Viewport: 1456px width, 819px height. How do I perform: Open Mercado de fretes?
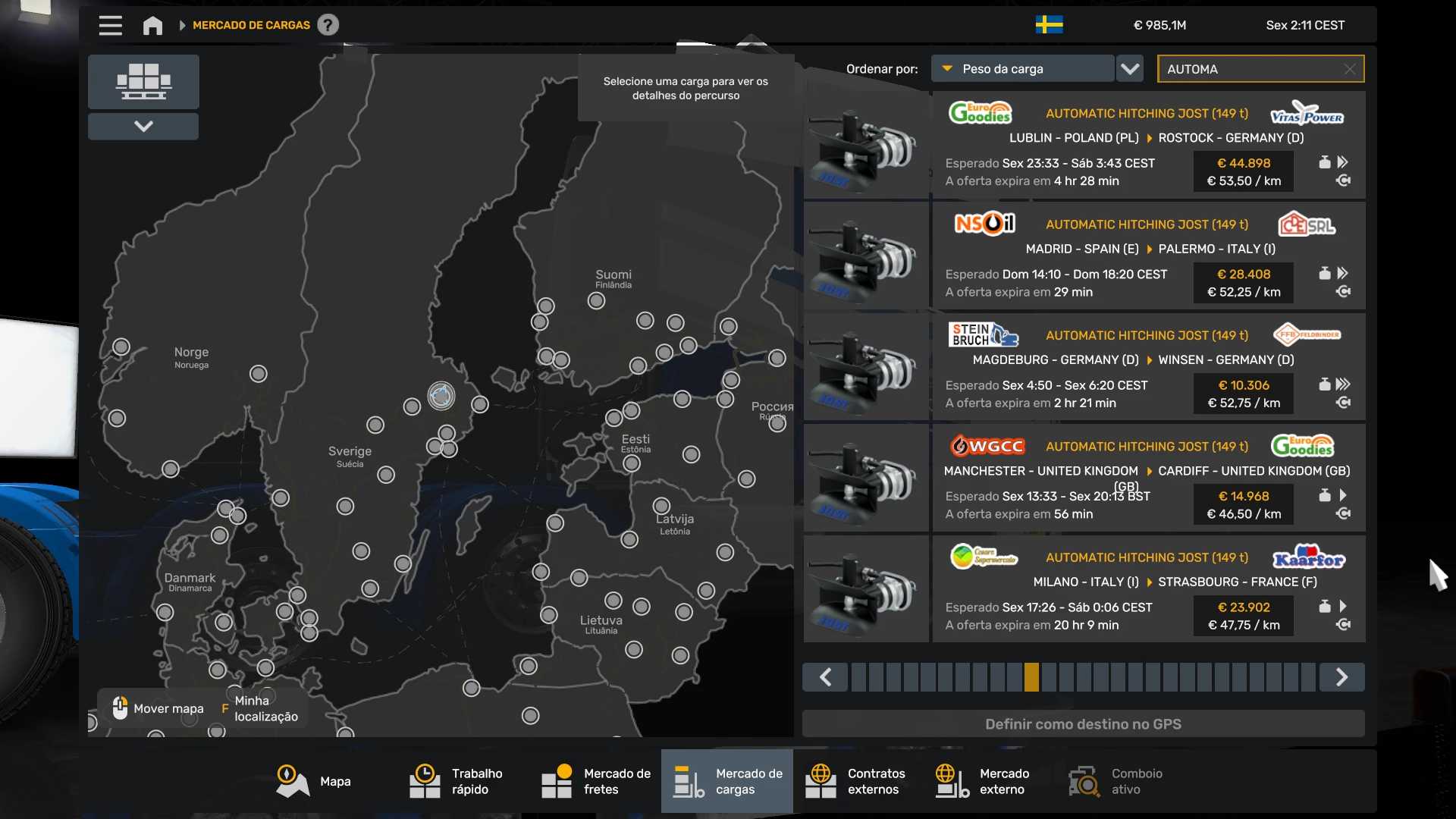point(596,781)
